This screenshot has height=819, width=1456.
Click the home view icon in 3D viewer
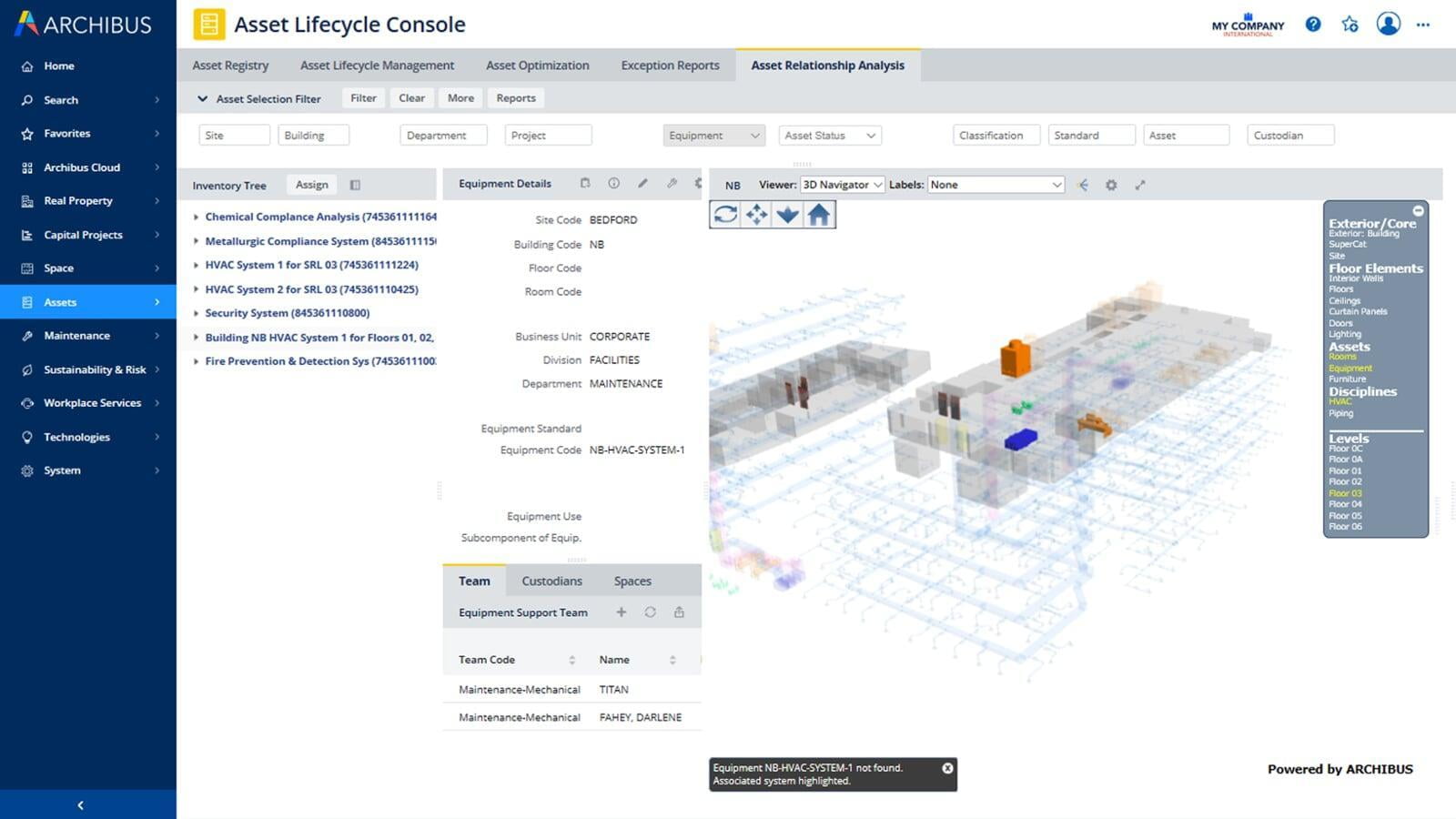pos(819,215)
